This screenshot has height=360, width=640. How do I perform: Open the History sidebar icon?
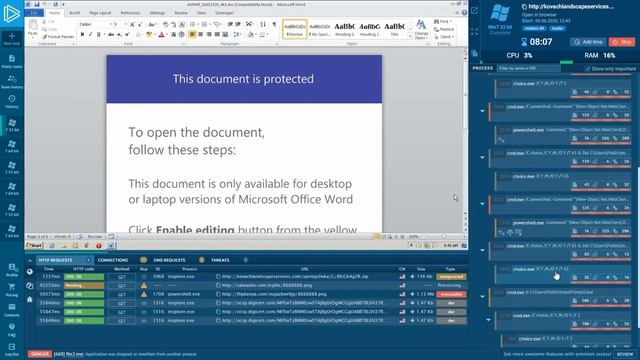point(12,101)
